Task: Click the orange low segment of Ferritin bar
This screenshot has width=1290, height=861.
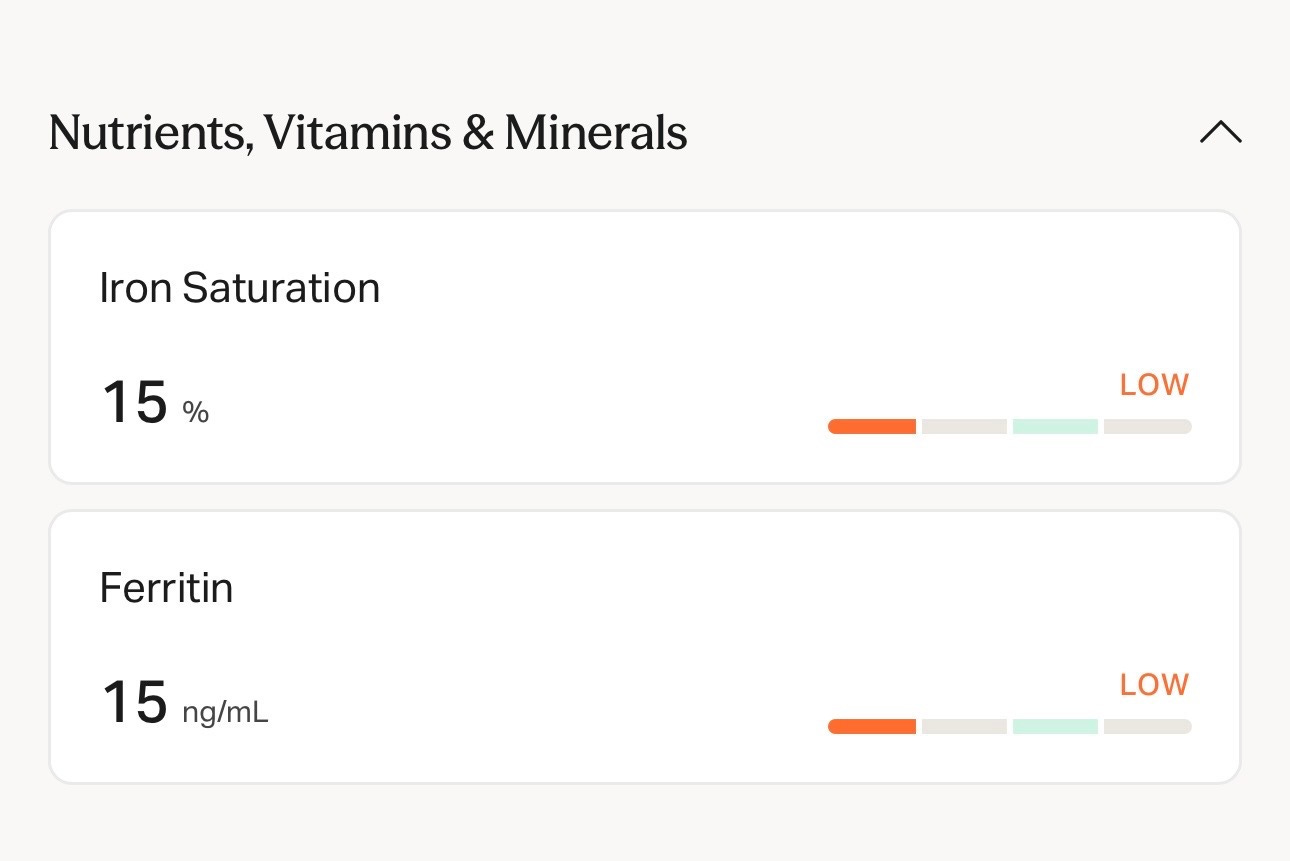Action: (872, 727)
